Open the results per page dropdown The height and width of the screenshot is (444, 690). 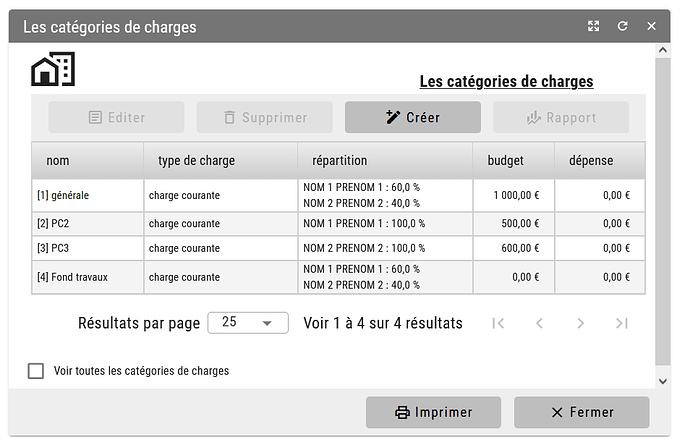pyautogui.click(x=248, y=323)
